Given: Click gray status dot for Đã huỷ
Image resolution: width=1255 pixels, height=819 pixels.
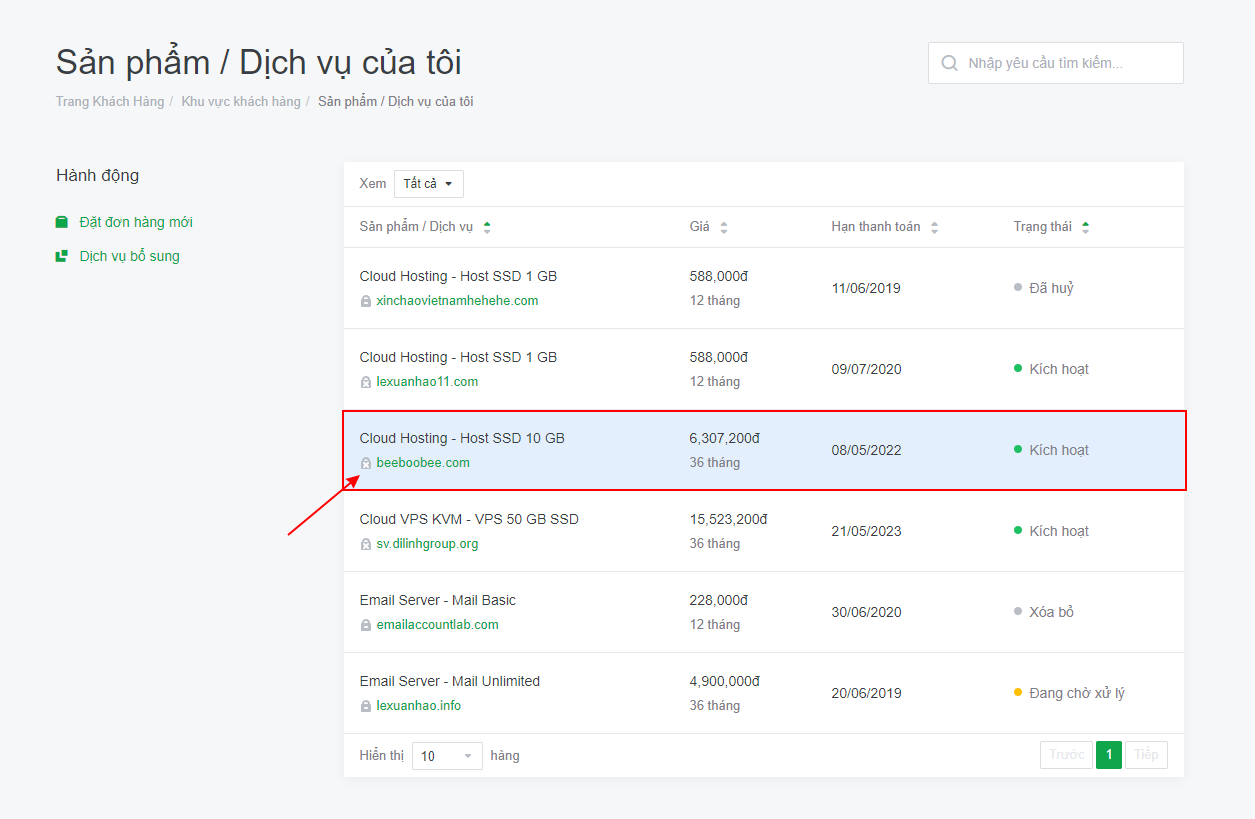Looking at the screenshot, I should 1018,287.
